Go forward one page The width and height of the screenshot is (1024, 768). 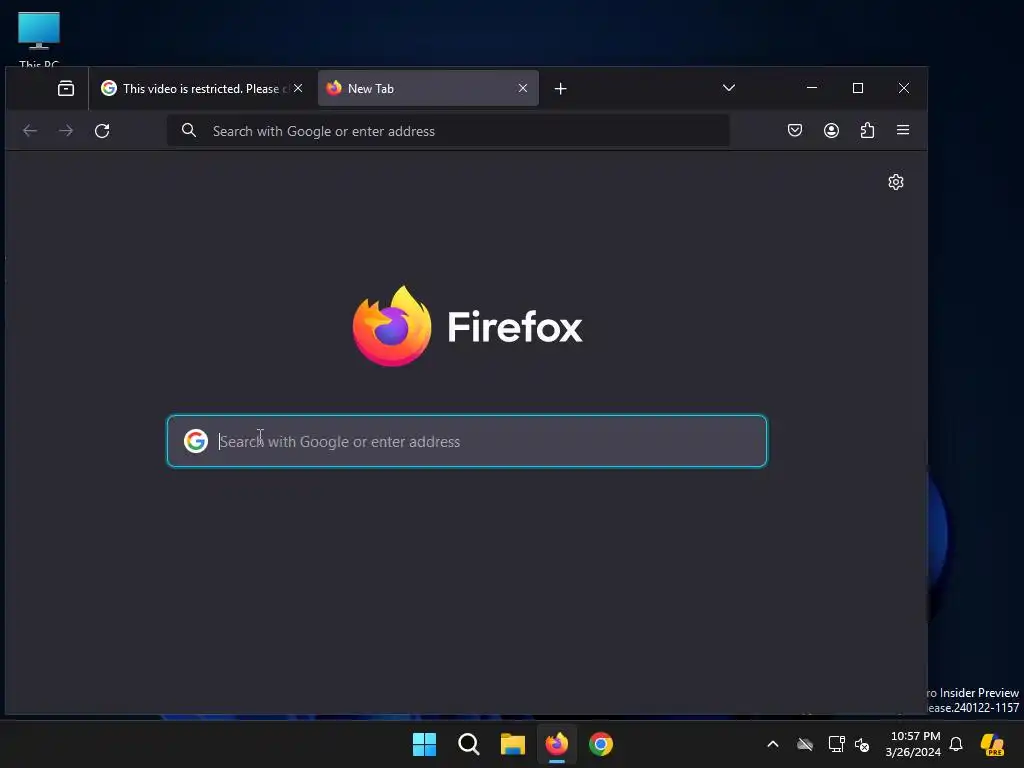click(66, 131)
